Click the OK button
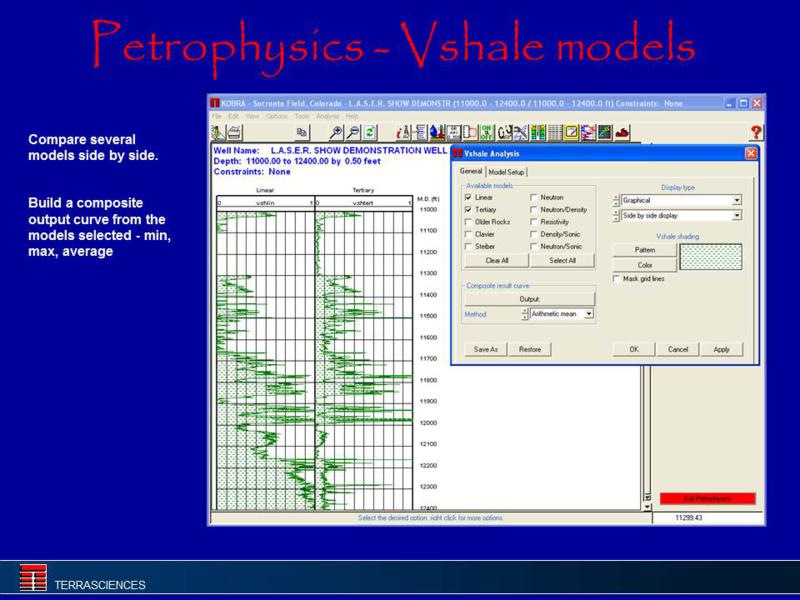The width and height of the screenshot is (800, 600). pos(634,349)
